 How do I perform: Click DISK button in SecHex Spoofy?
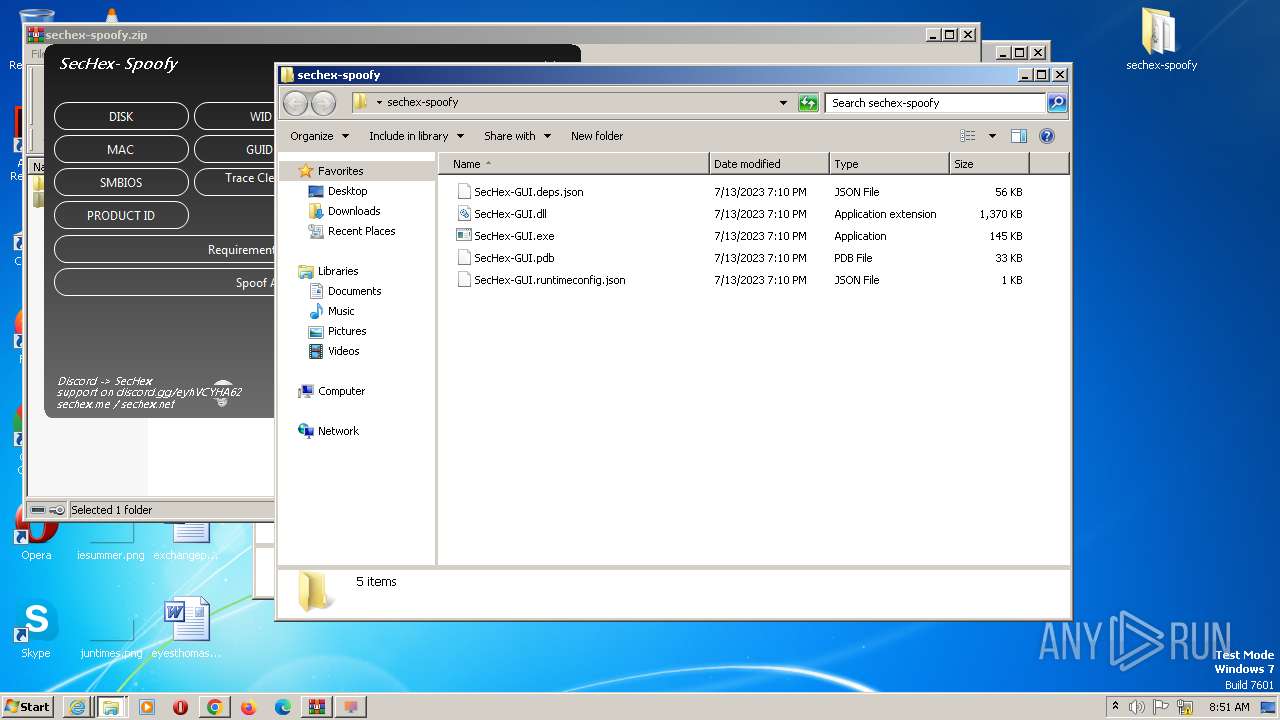click(x=121, y=116)
